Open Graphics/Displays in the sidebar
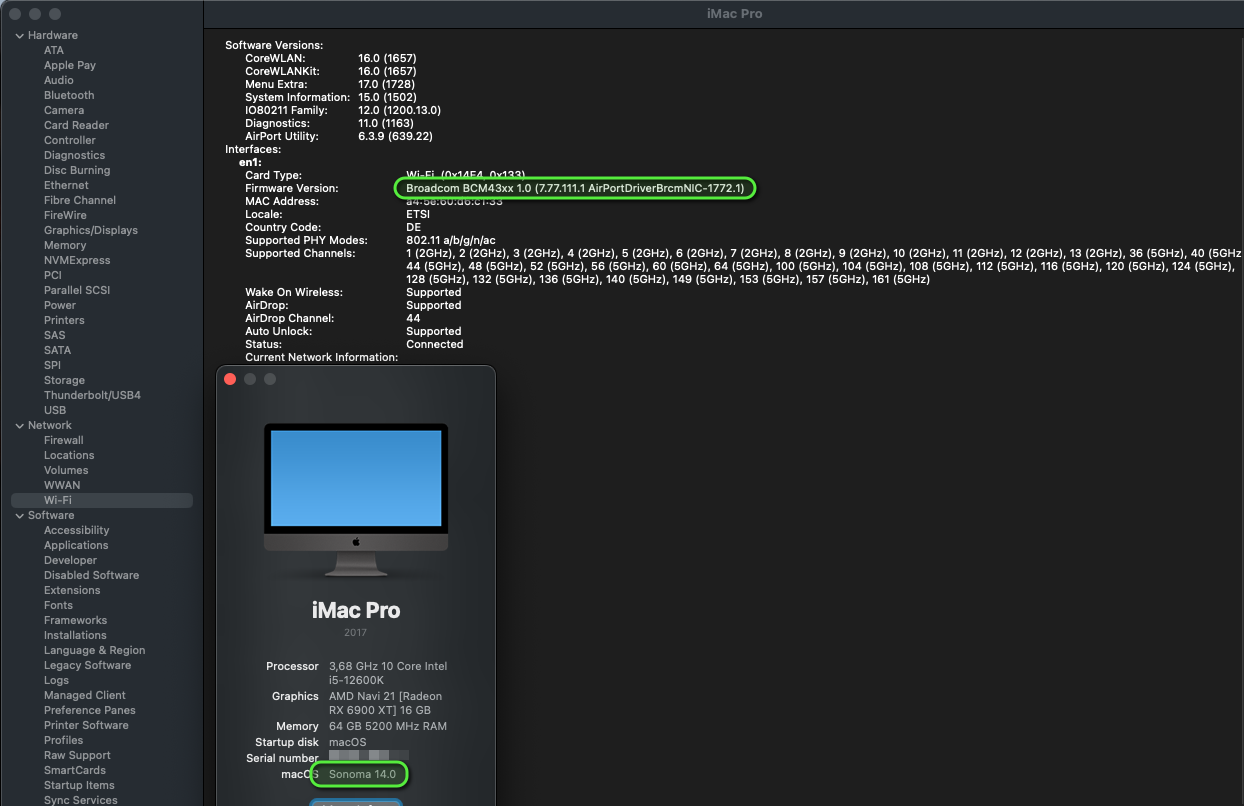 pyautogui.click(x=91, y=230)
